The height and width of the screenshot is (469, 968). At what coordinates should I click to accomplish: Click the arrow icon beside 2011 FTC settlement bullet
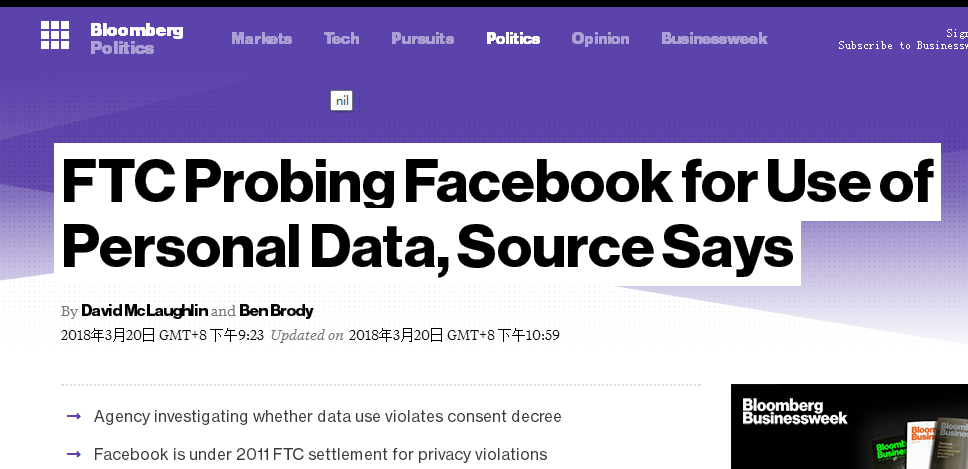pos(73,454)
